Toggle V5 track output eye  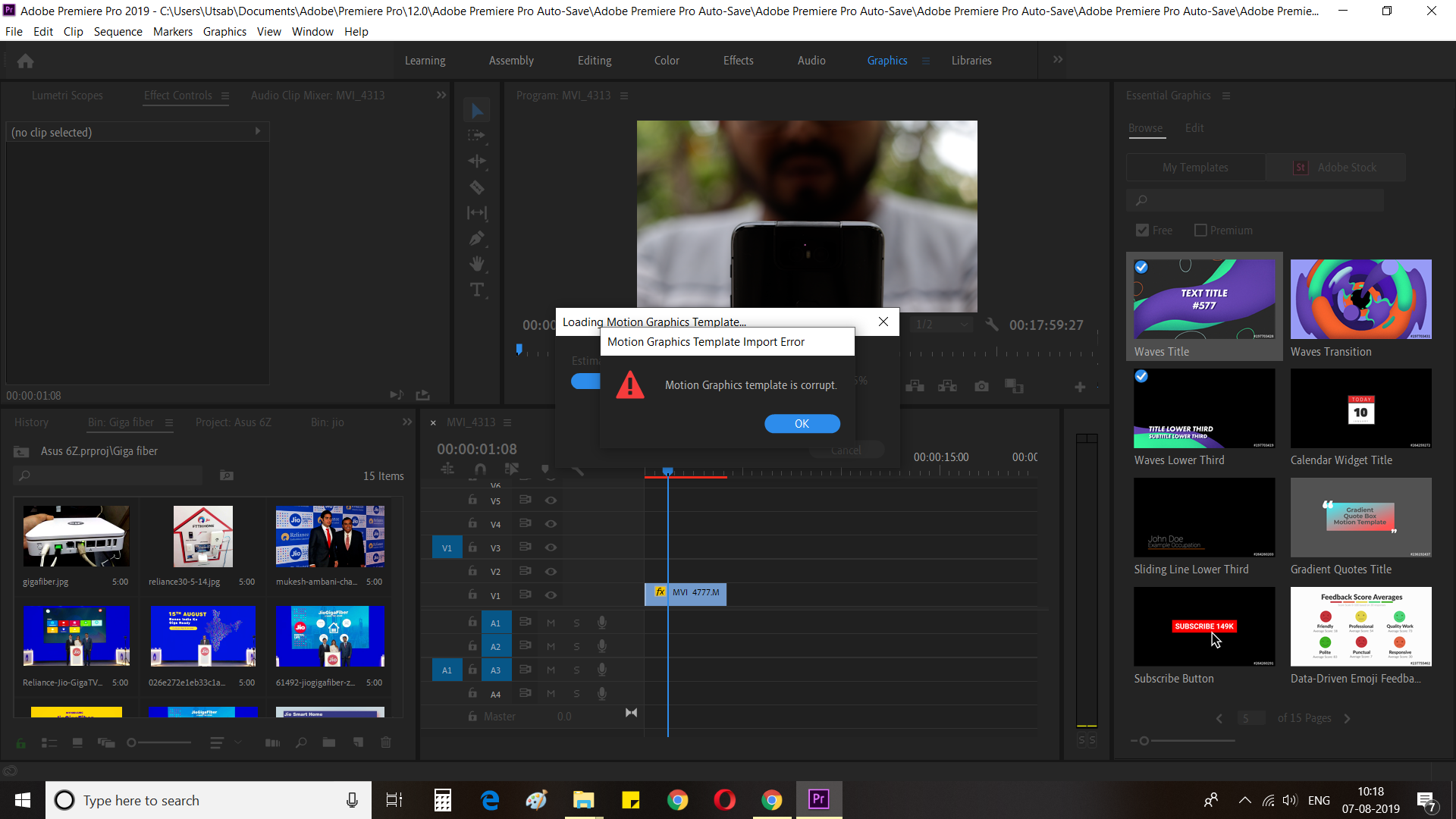[551, 500]
